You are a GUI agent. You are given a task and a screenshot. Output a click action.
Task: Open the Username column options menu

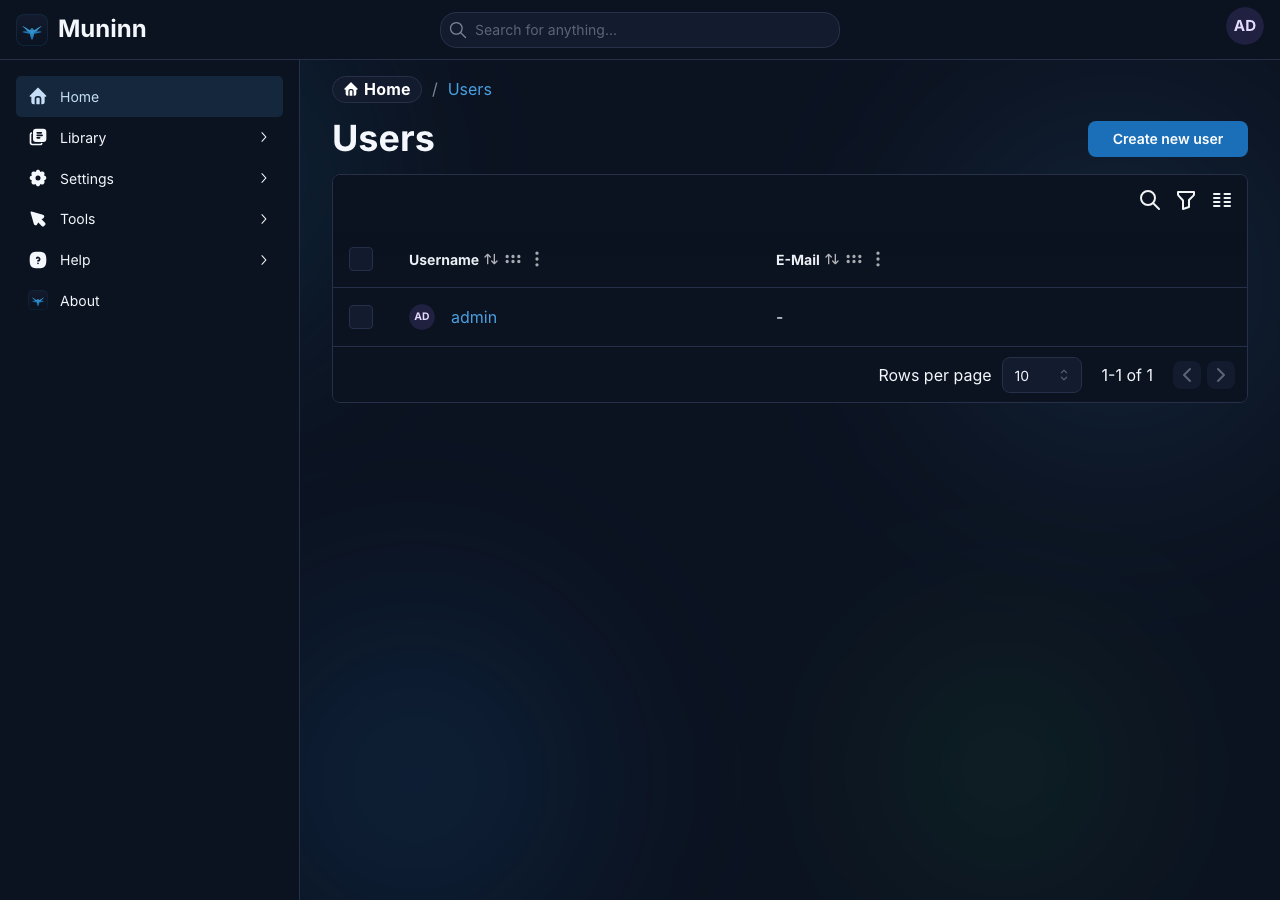[x=537, y=259]
